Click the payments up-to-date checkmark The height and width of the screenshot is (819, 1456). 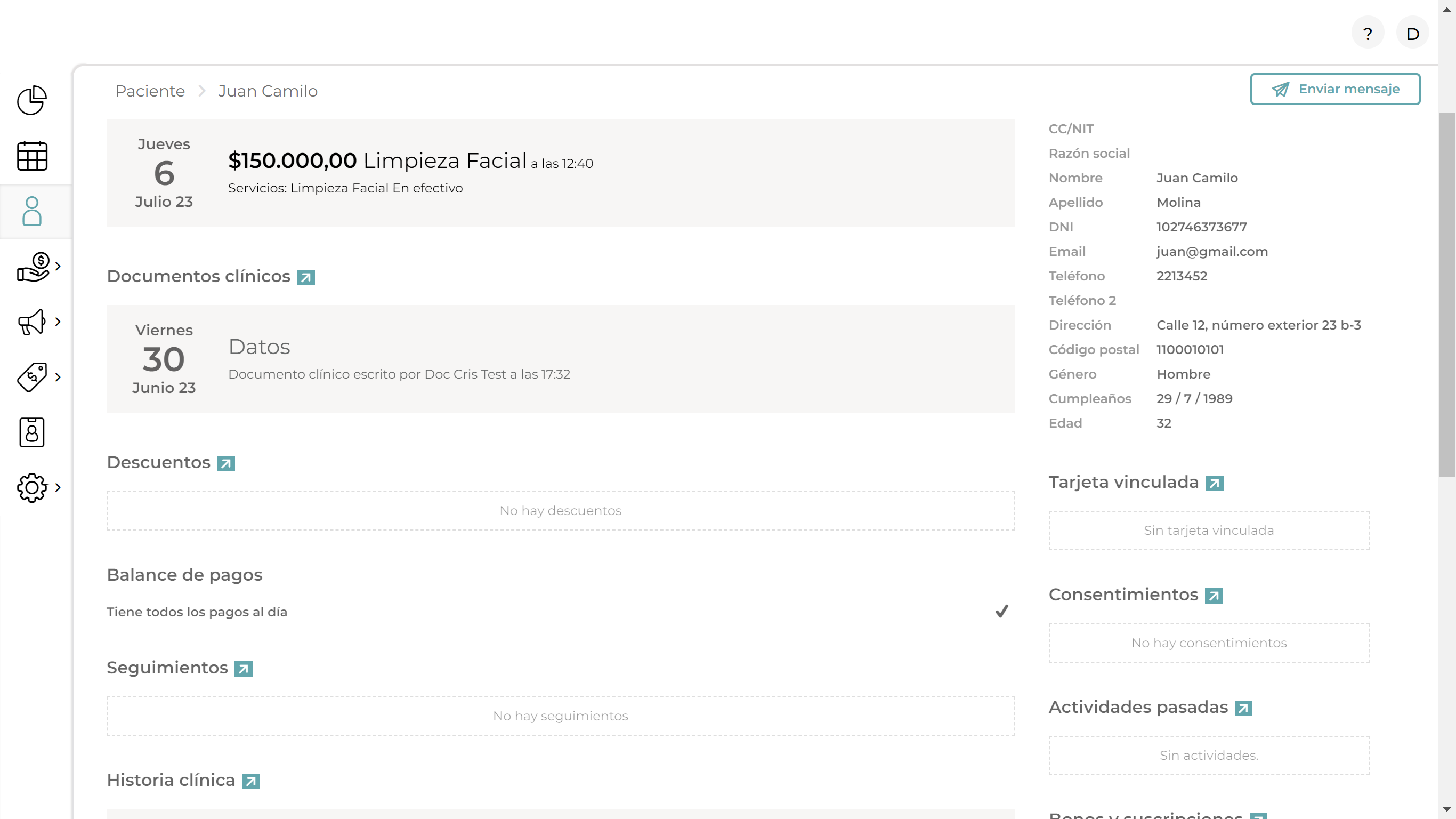(x=1001, y=612)
